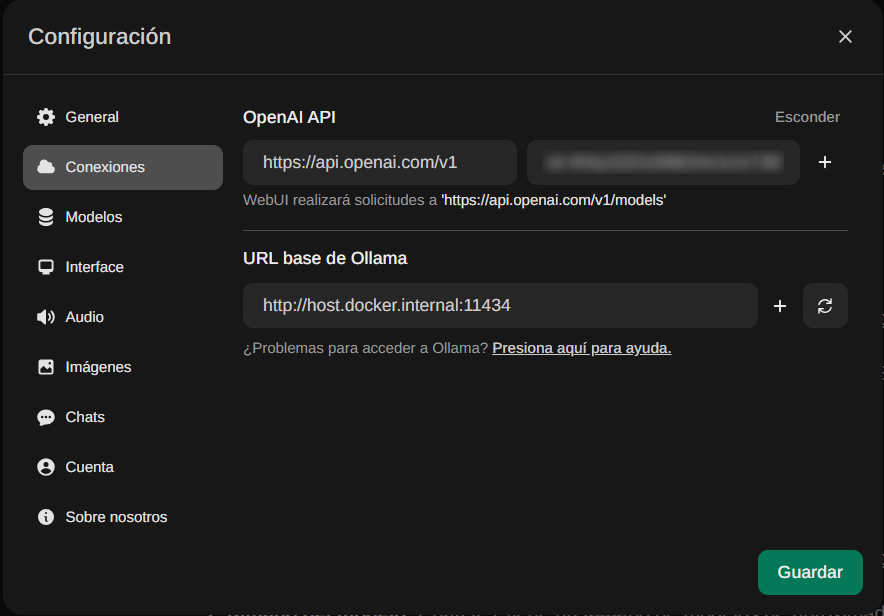Click the gear icon next to General
This screenshot has width=884, height=616.
tap(46, 117)
